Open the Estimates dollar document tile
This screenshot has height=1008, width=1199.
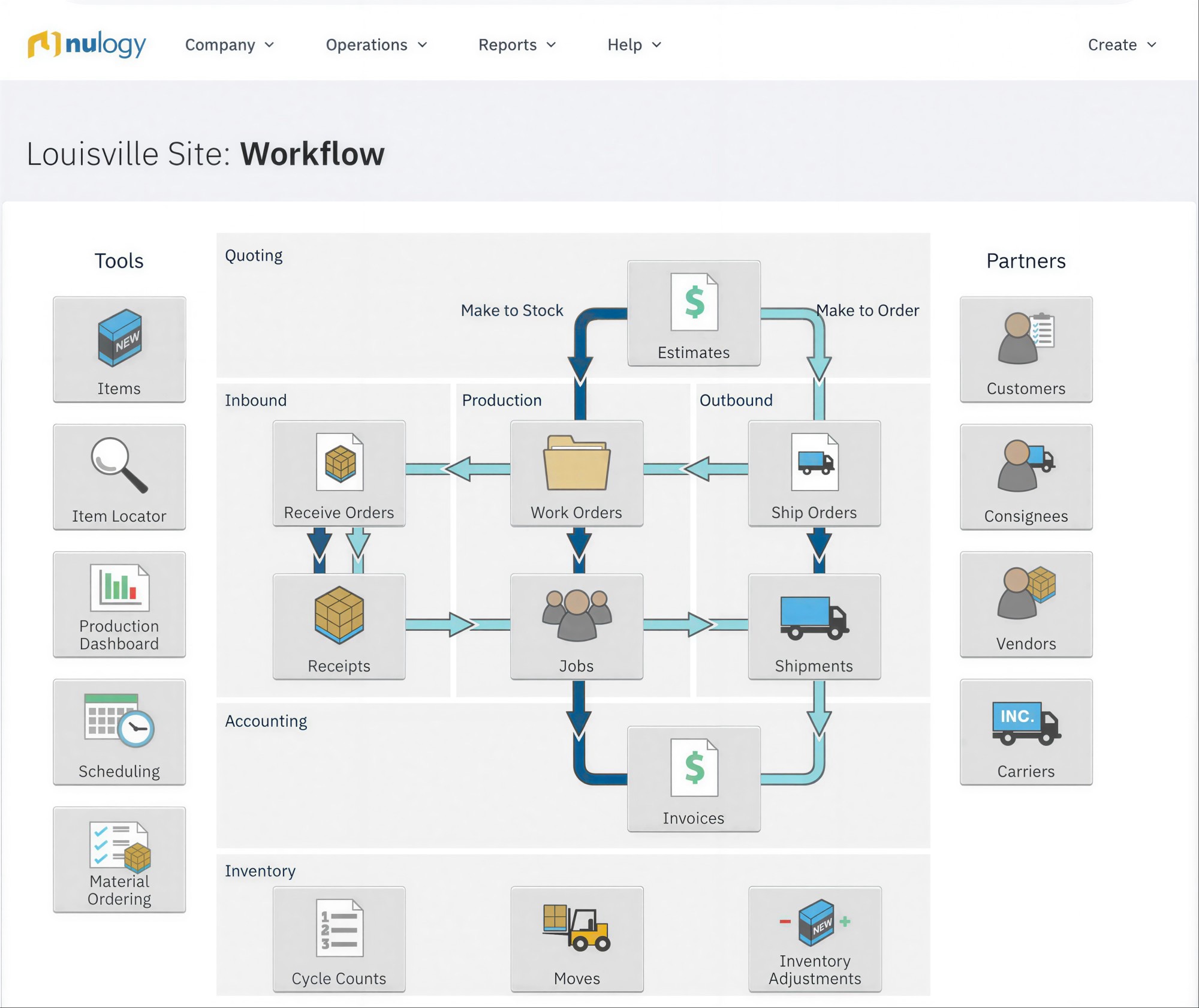click(x=694, y=314)
